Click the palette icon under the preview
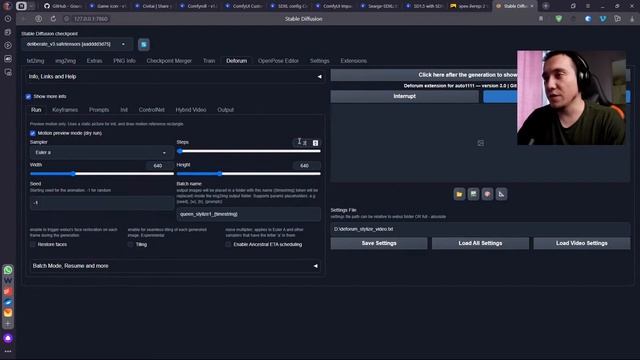The image size is (640, 360). coord(487,194)
